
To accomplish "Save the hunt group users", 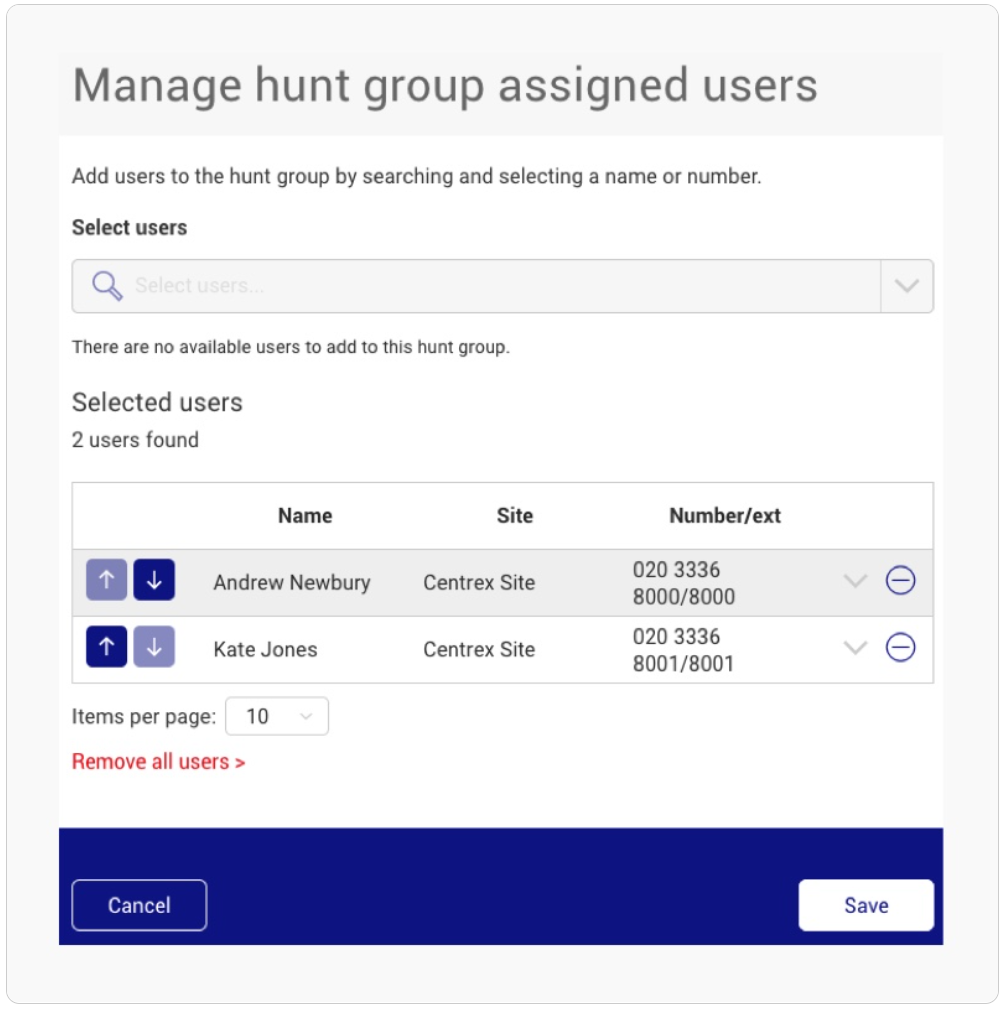I will tap(866, 905).
